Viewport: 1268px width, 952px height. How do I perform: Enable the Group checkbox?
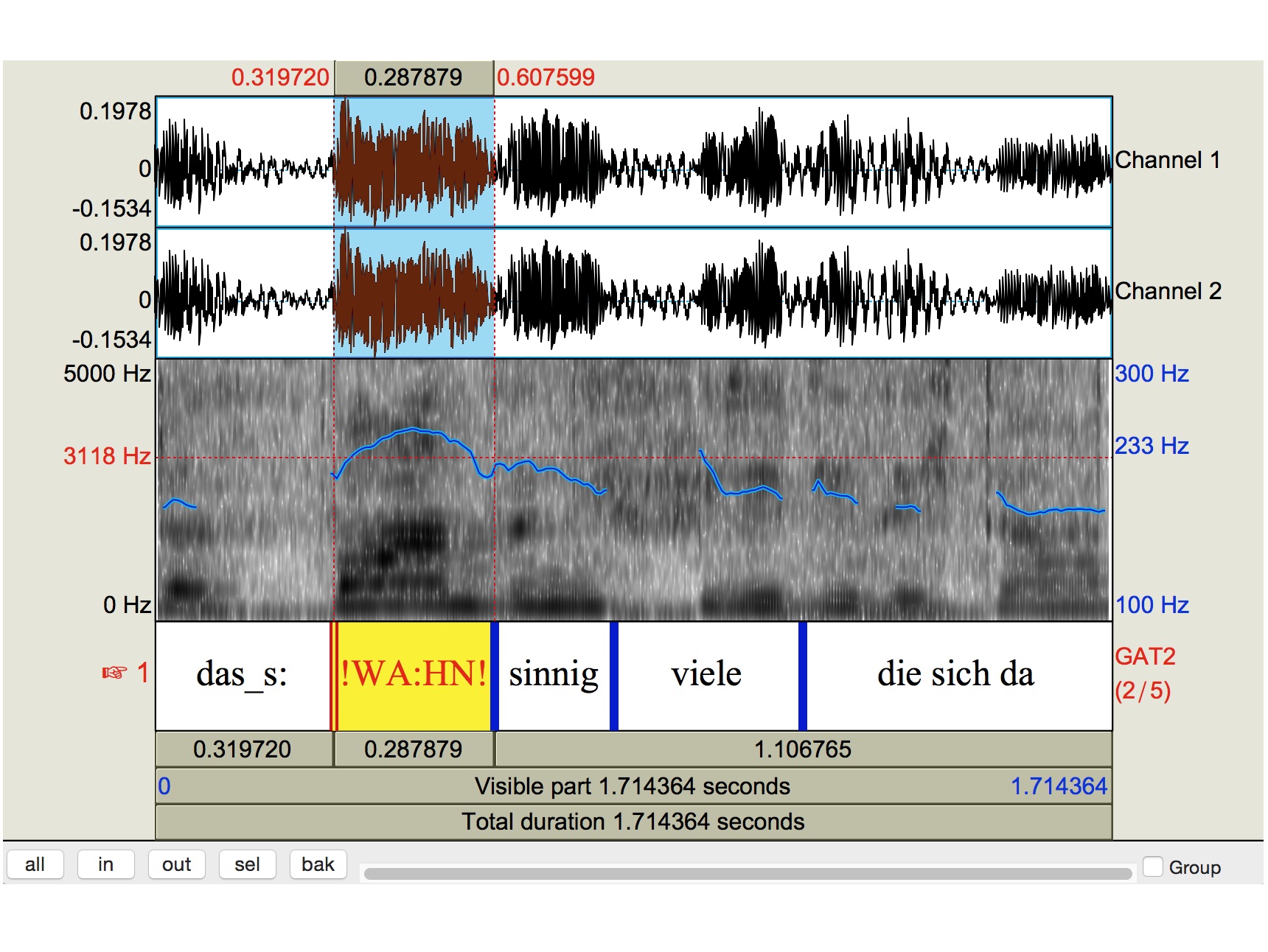(1153, 867)
